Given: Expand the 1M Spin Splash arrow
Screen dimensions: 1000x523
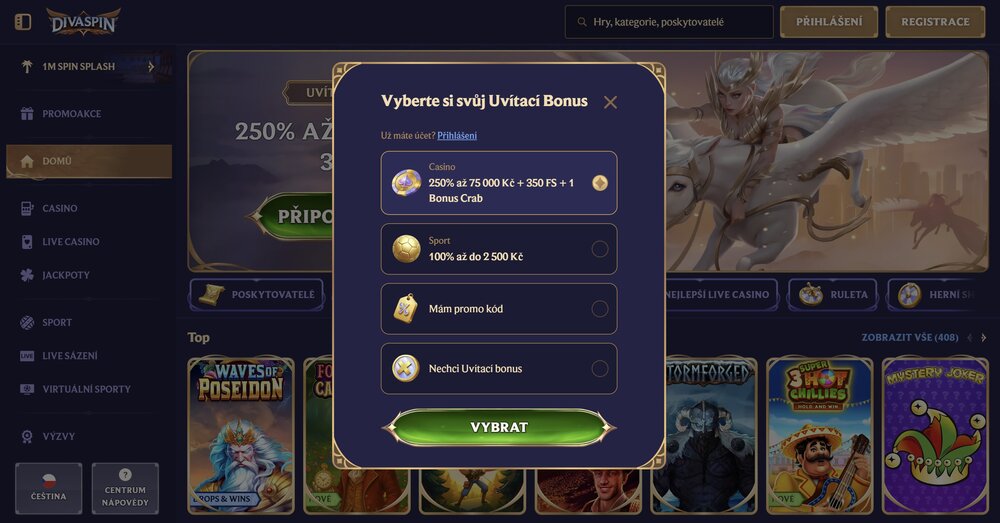Looking at the screenshot, I should point(151,66).
